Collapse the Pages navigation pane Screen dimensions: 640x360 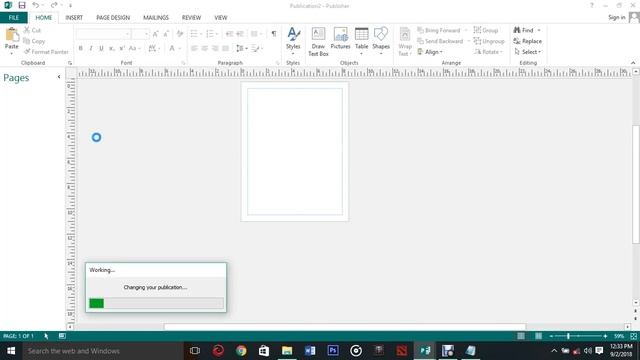pyautogui.click(x=59, y=77)
